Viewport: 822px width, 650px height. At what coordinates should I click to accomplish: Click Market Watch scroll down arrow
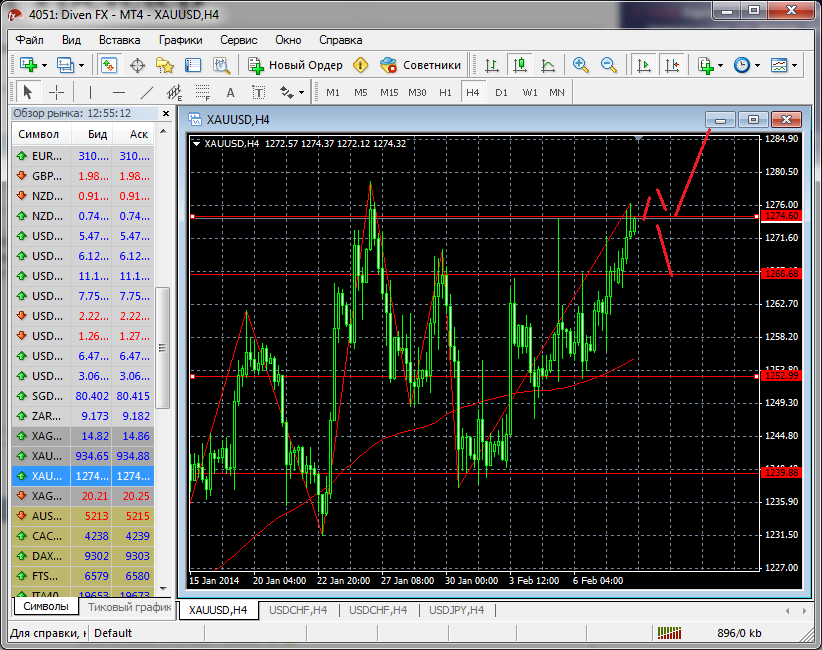click(163, 589)
